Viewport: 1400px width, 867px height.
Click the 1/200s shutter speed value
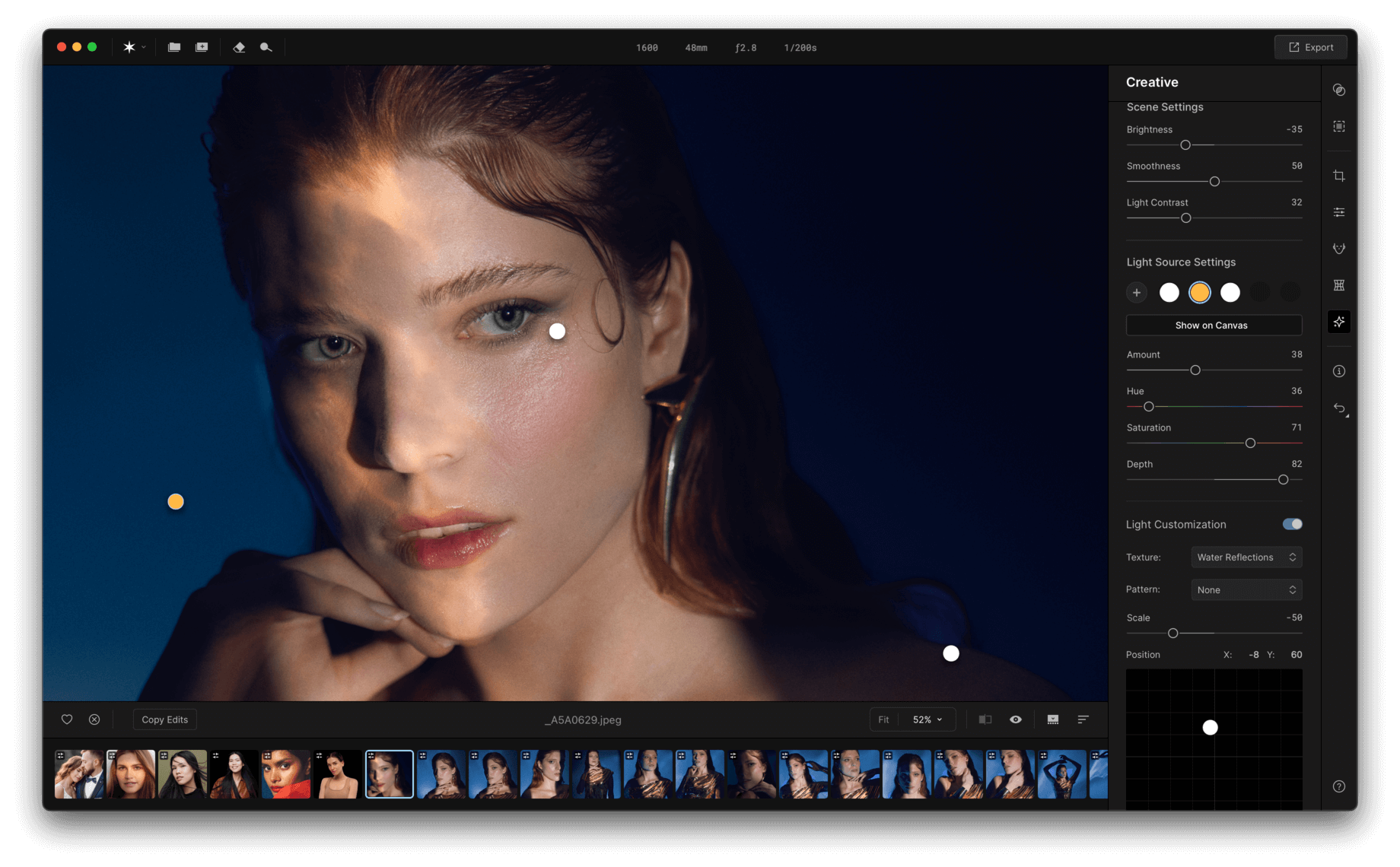tap(800, 48)
